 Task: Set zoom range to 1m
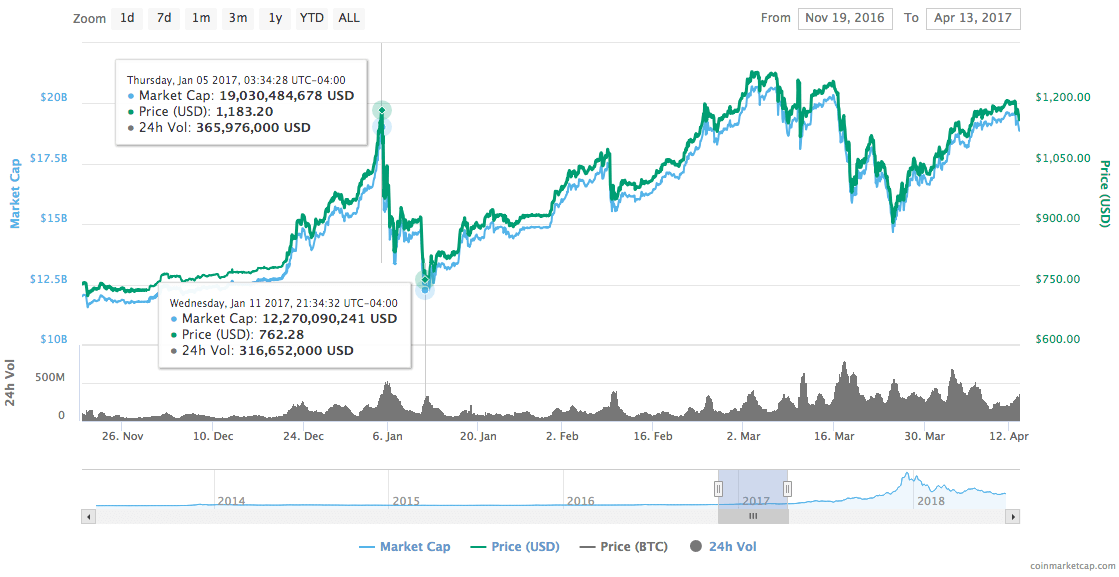(x=201, y=19)
